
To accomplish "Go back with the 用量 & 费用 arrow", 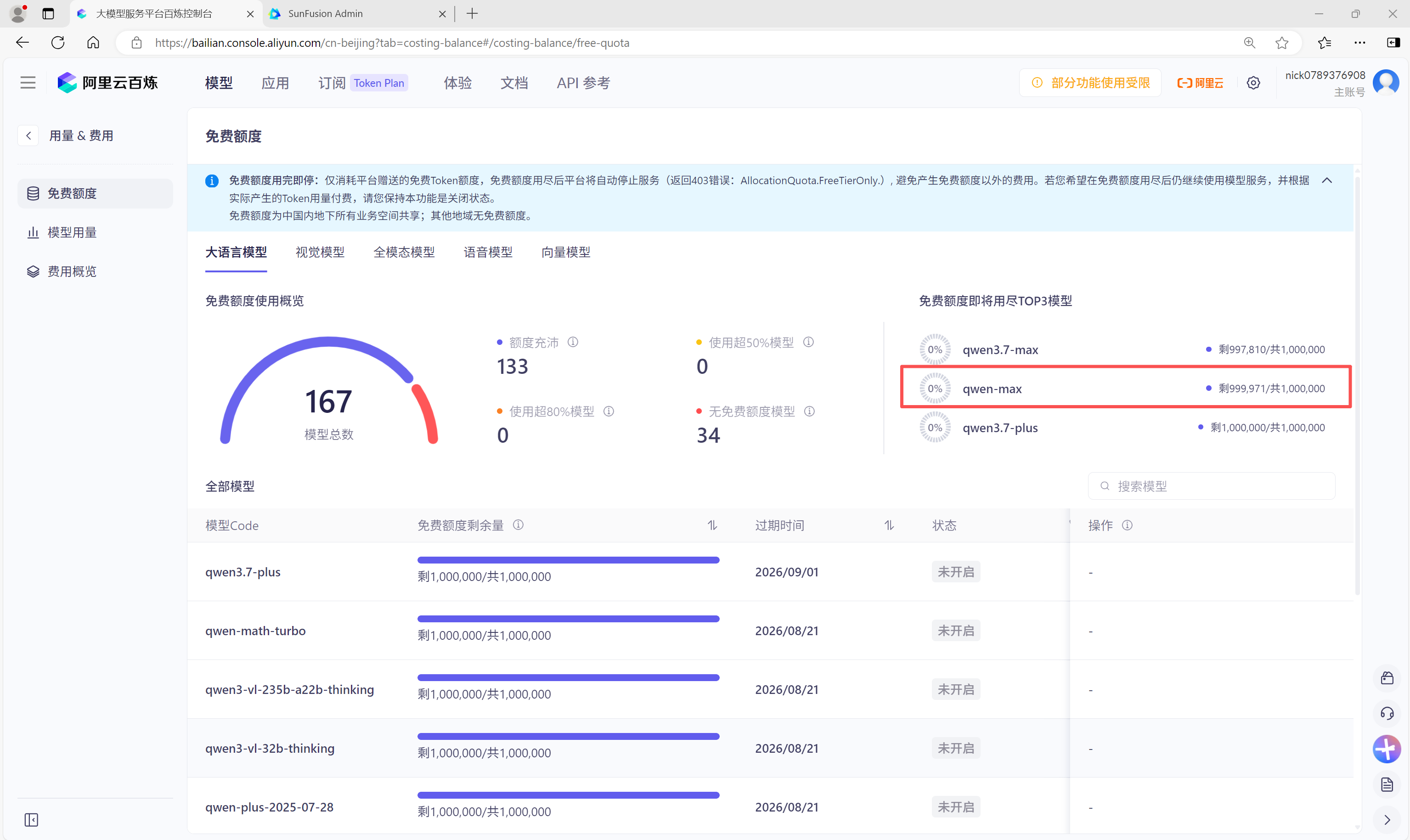I will point(28,136).
